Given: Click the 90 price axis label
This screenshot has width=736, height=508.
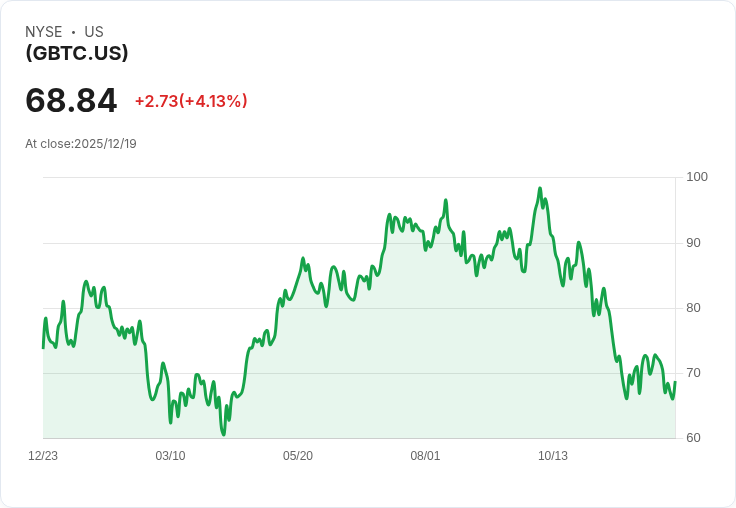Looking at the screenshot, I should [693, 243].
